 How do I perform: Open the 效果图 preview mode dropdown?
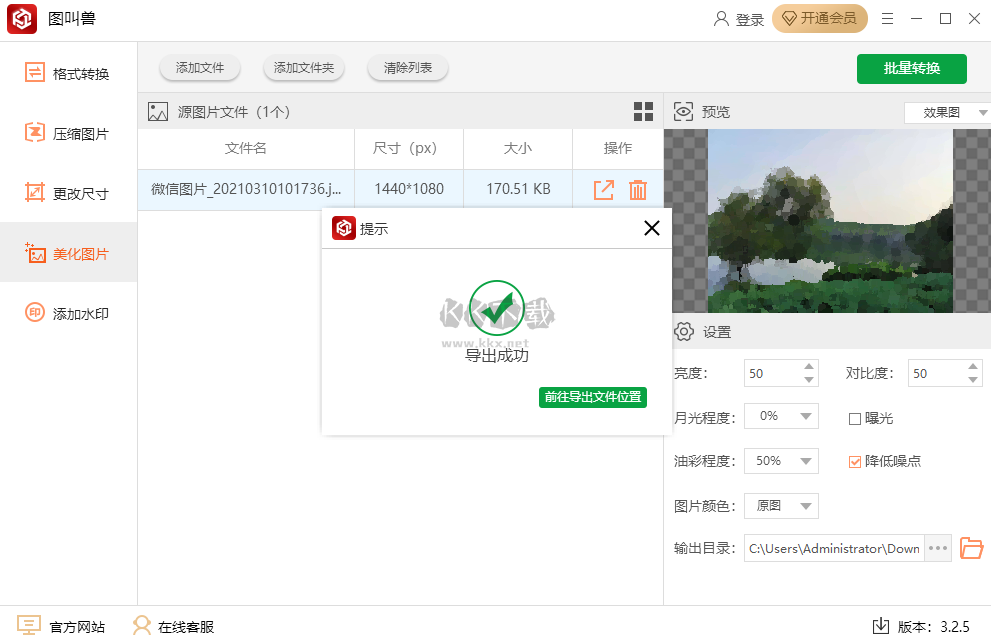click(946, 111)
